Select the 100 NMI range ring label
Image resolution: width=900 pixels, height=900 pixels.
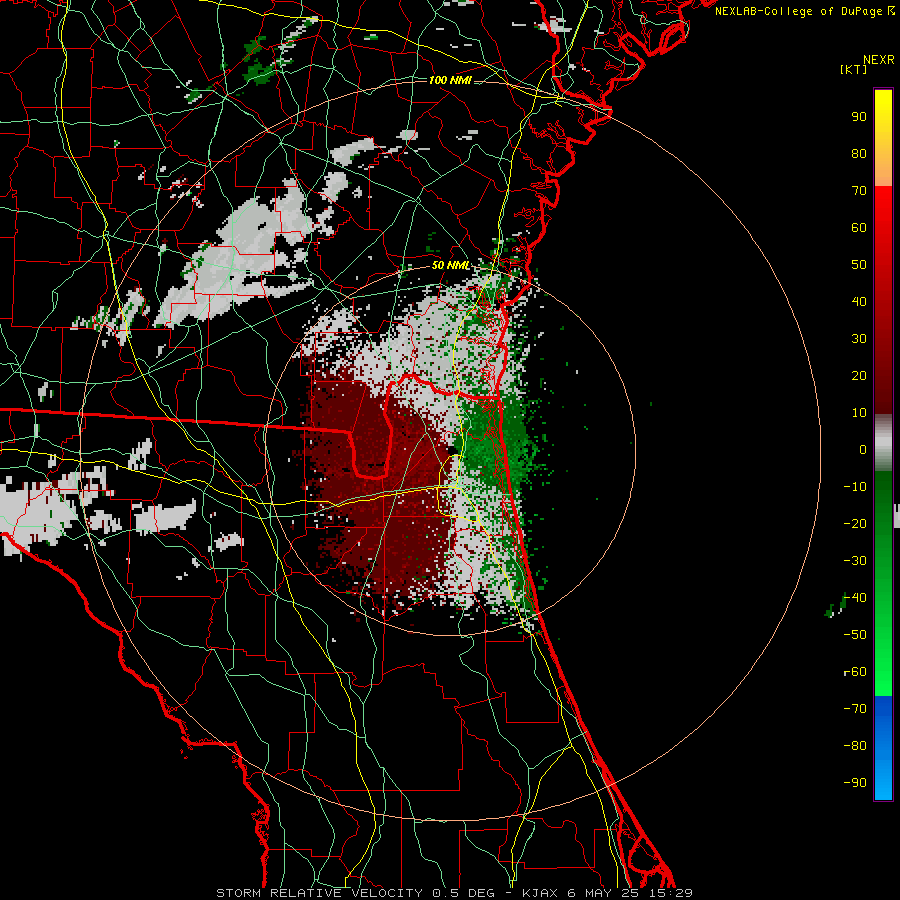(451, 80)
